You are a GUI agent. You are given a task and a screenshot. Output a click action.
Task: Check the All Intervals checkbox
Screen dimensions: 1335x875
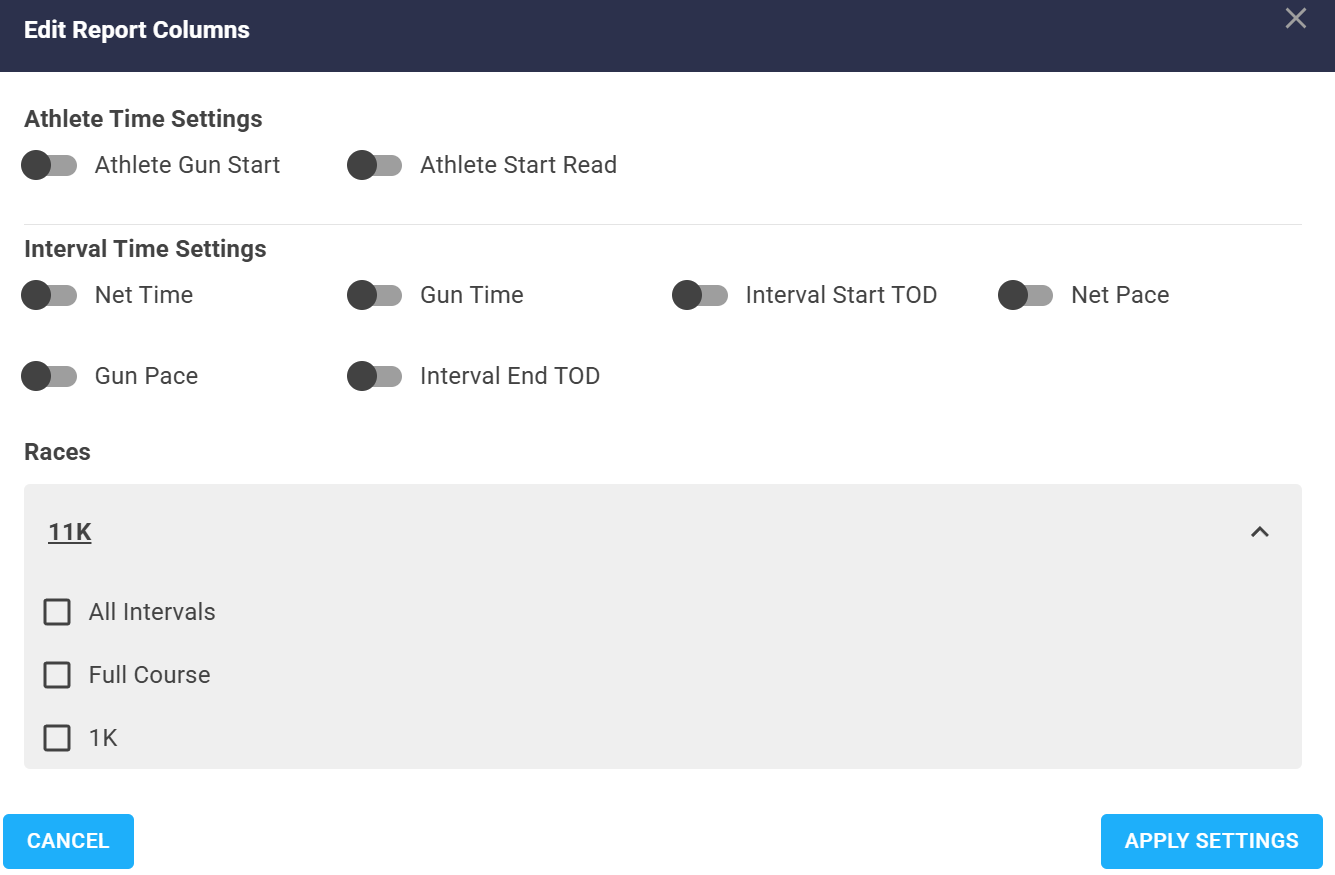click(57, 612)
